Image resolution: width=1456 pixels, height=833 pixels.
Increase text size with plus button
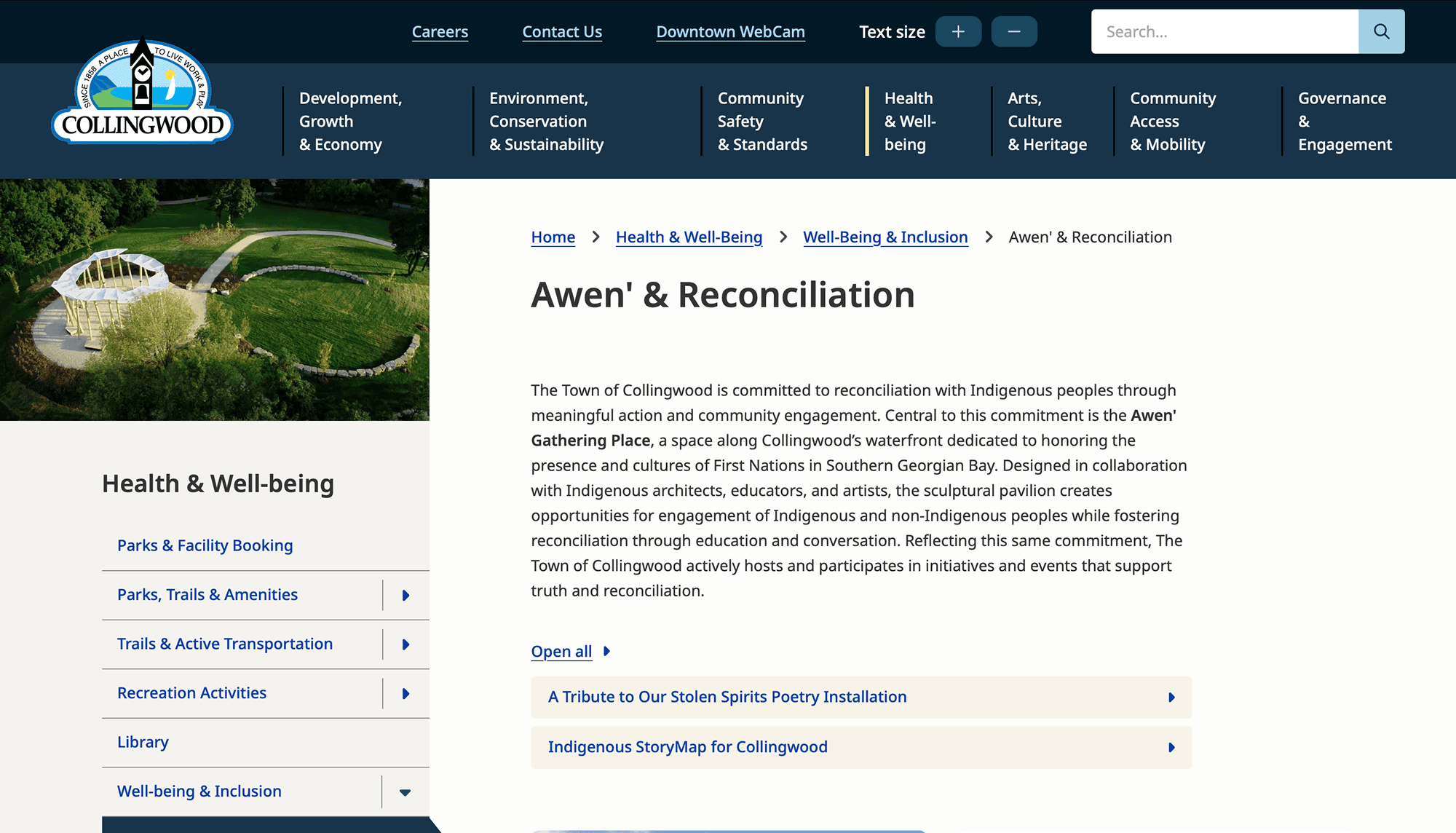pyautogui.click(x=958, y=31)
